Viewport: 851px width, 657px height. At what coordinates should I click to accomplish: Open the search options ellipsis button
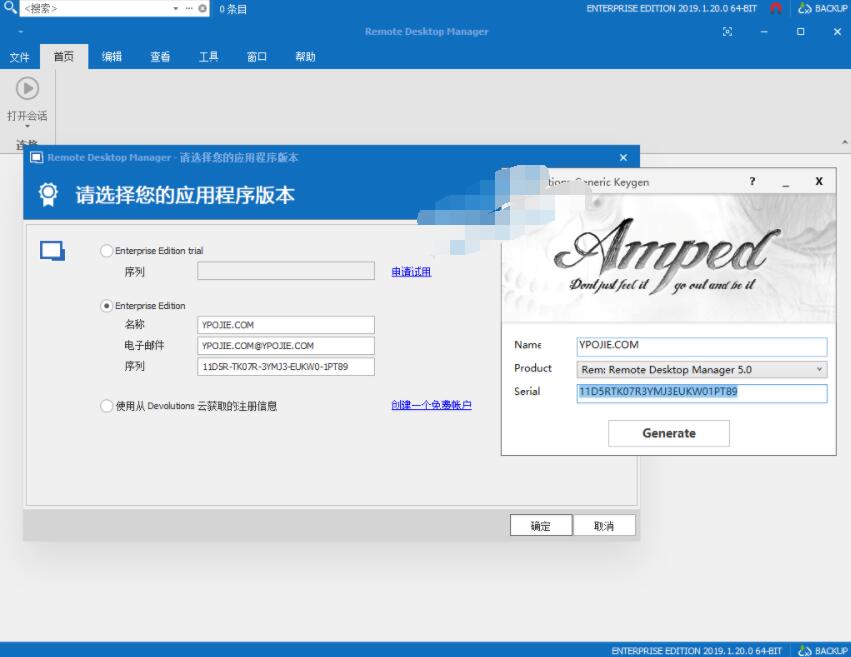(189, 8)
